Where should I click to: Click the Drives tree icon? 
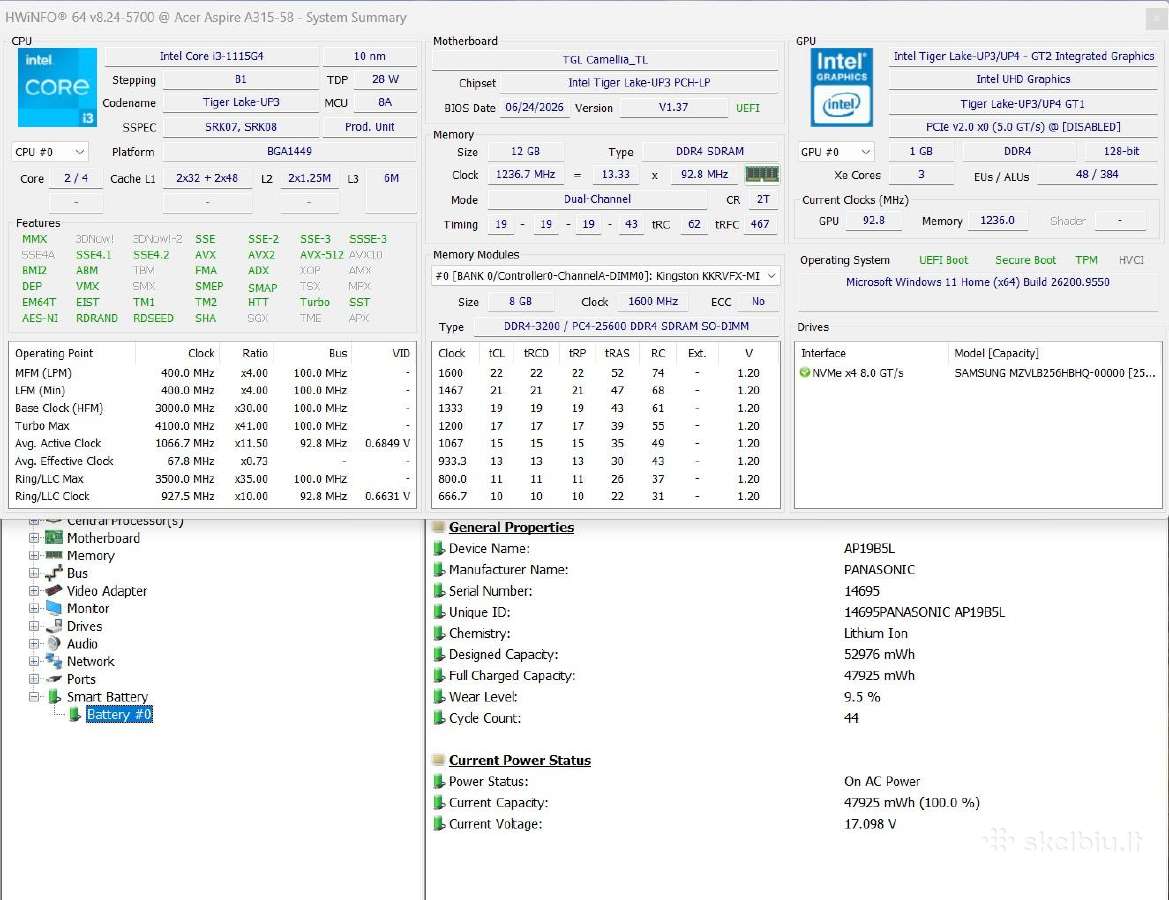[x=54, y=626]
